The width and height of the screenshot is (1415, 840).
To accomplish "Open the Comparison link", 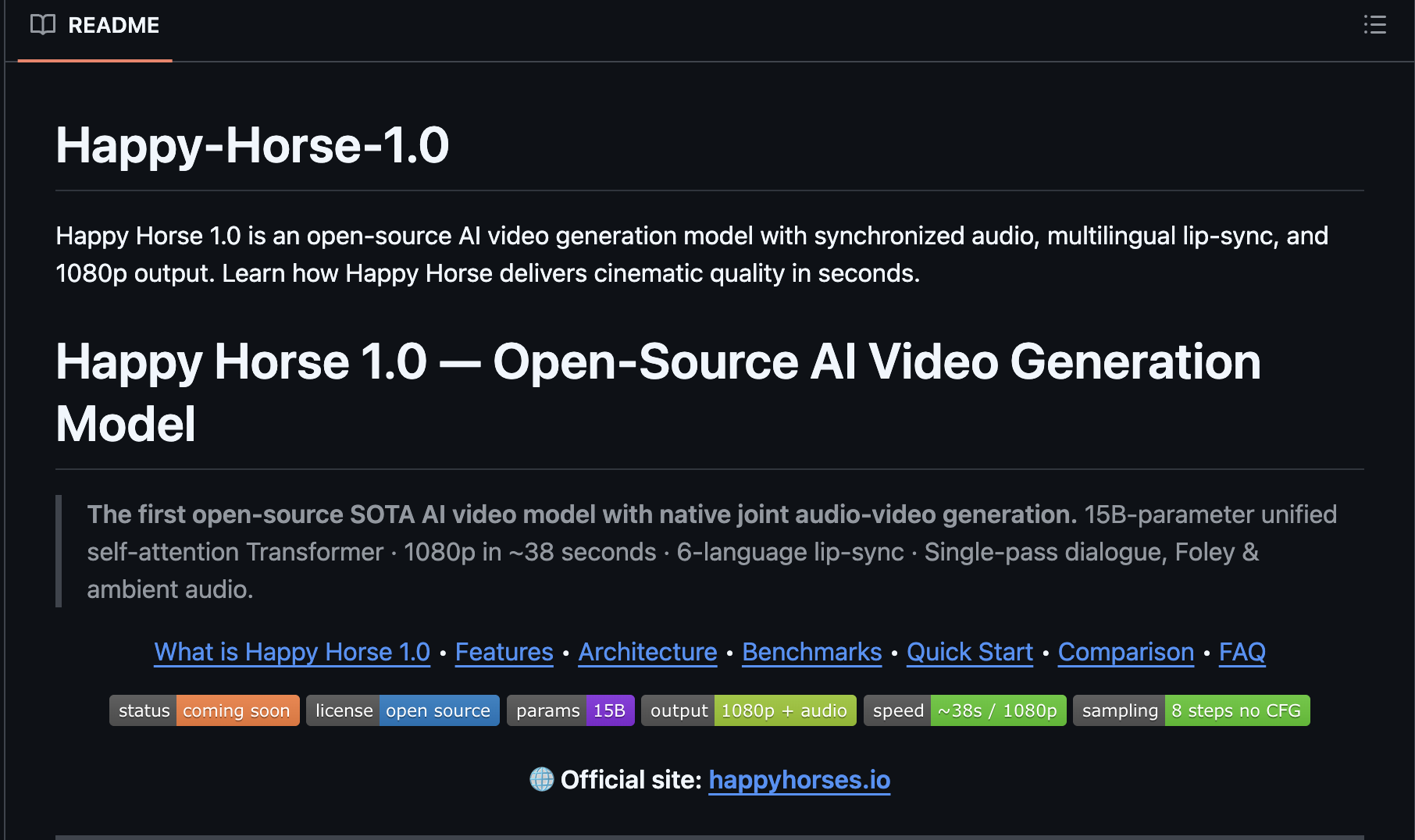I will [x=1125, y=652].
